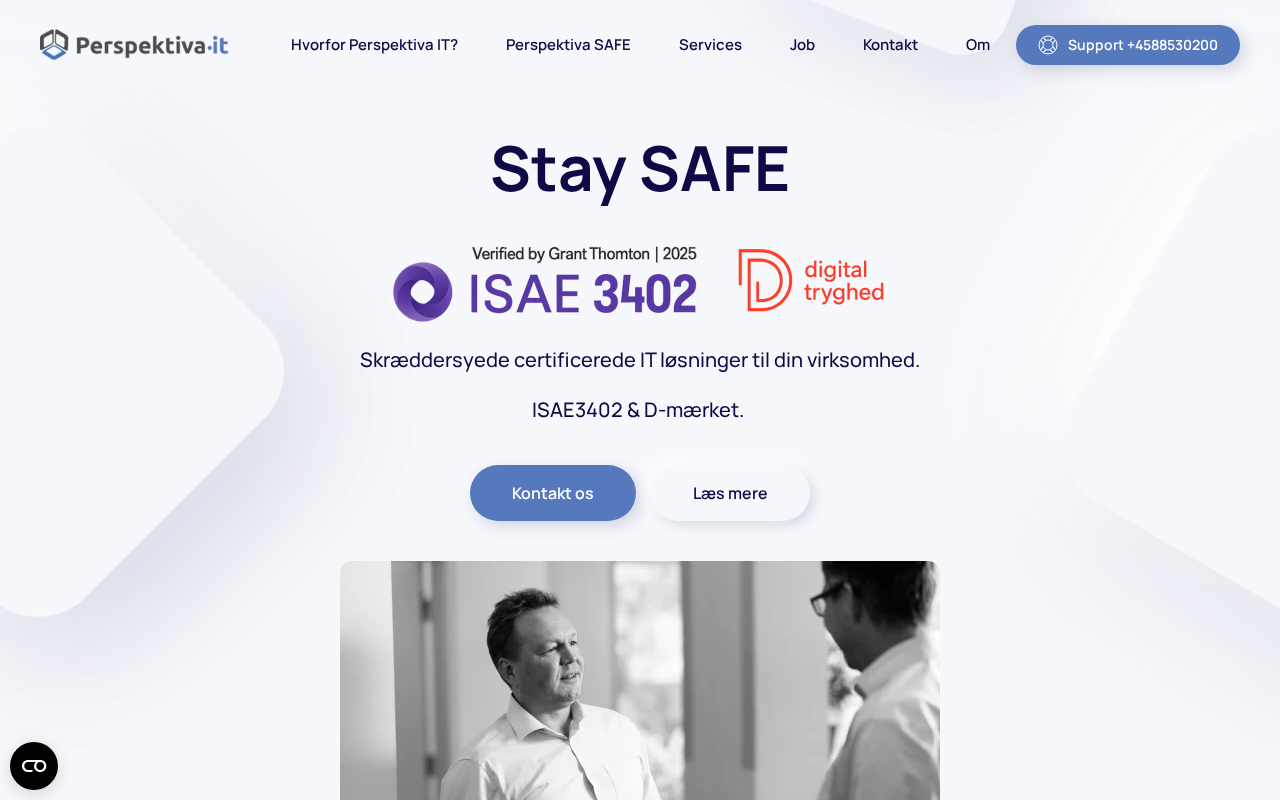Open the Perspektiva SAFE menu item
Viewport: 1280px width, 800px height.
point(568,45)
